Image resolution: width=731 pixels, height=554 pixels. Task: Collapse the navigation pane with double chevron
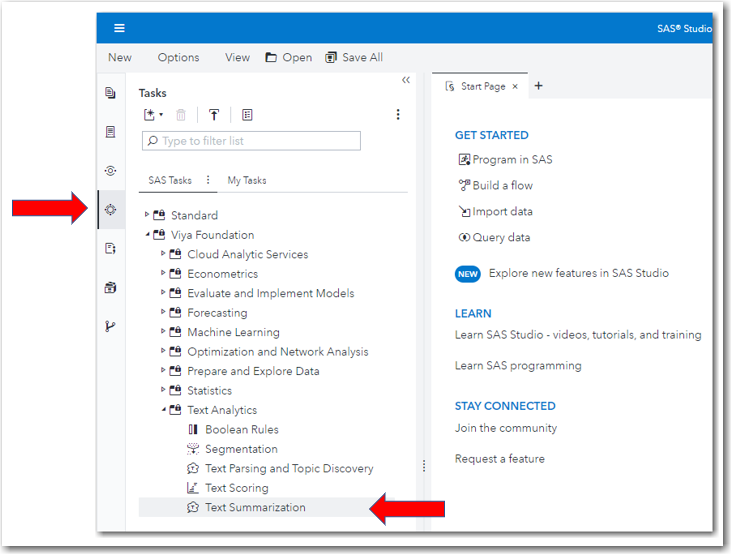406,80
